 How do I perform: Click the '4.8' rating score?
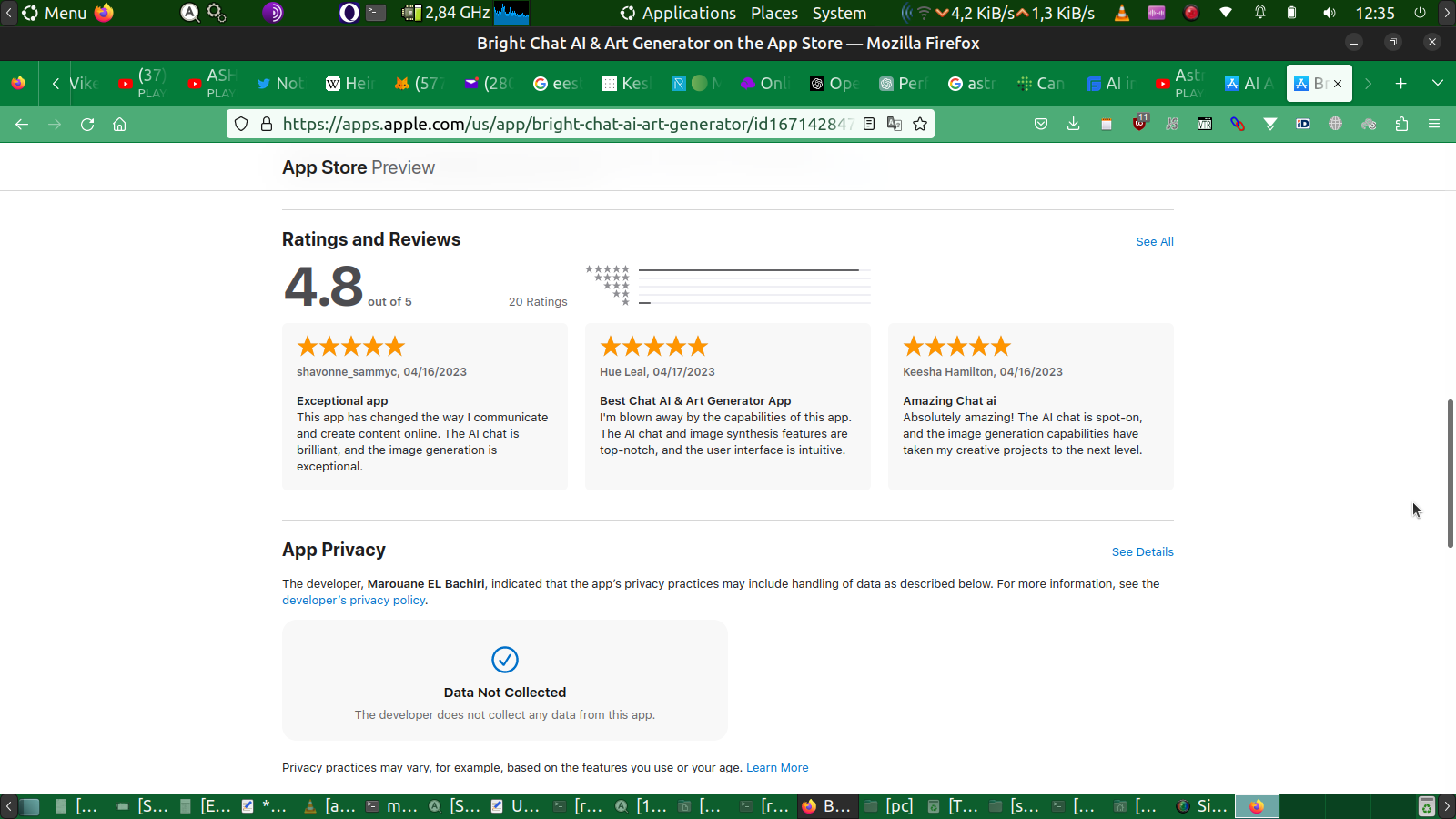[324, 287]
